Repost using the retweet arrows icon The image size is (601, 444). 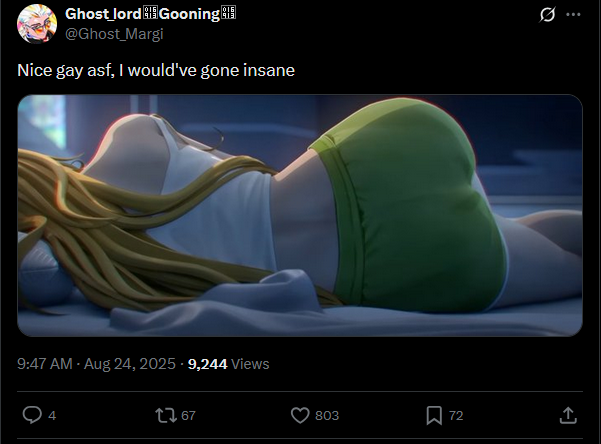[x=166, y=415]
